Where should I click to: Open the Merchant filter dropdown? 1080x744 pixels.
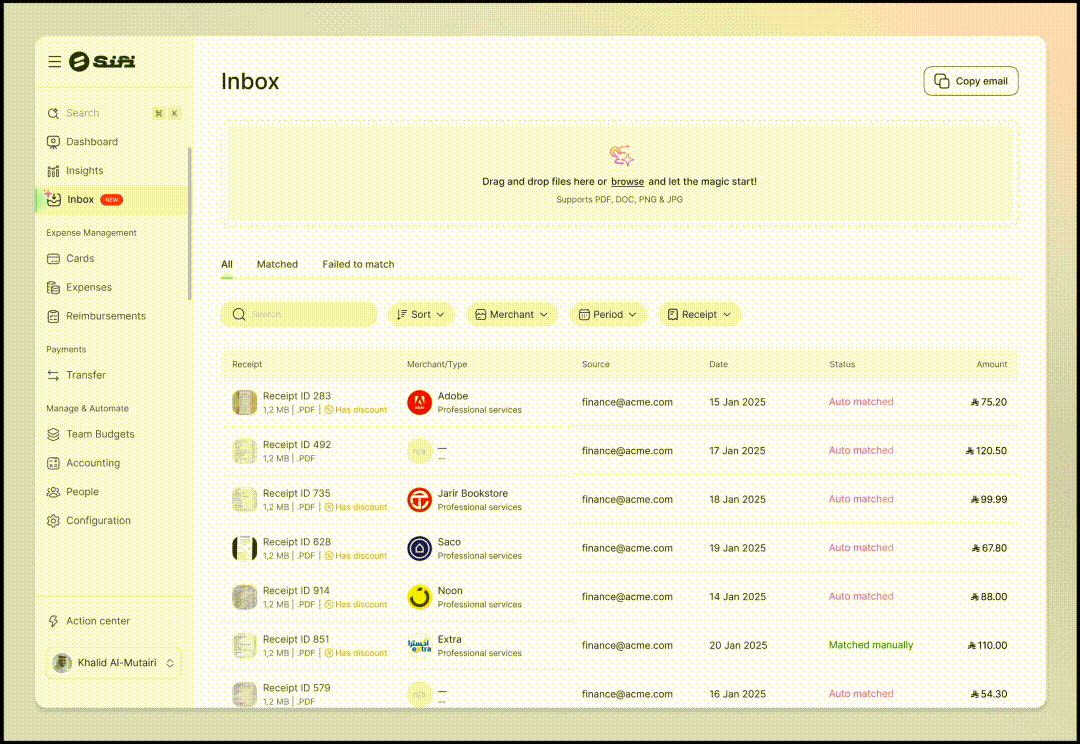(x=512, y=314)
